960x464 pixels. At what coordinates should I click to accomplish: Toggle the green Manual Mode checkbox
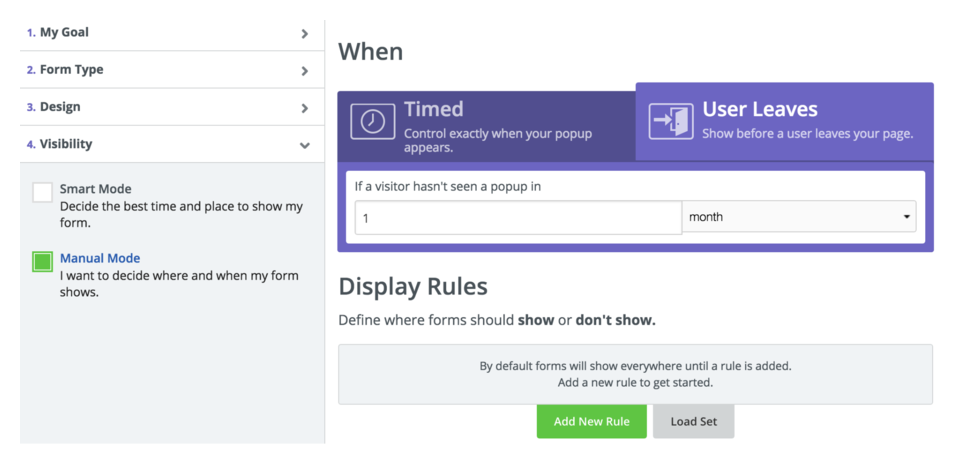pyautogui.click(x=42, y=262)
